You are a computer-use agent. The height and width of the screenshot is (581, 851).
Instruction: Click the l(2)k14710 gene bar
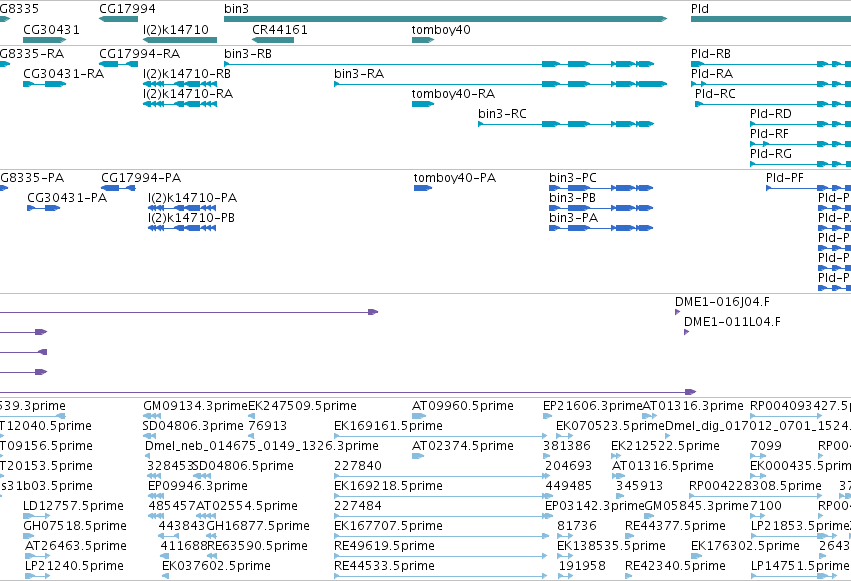(180, 40)
